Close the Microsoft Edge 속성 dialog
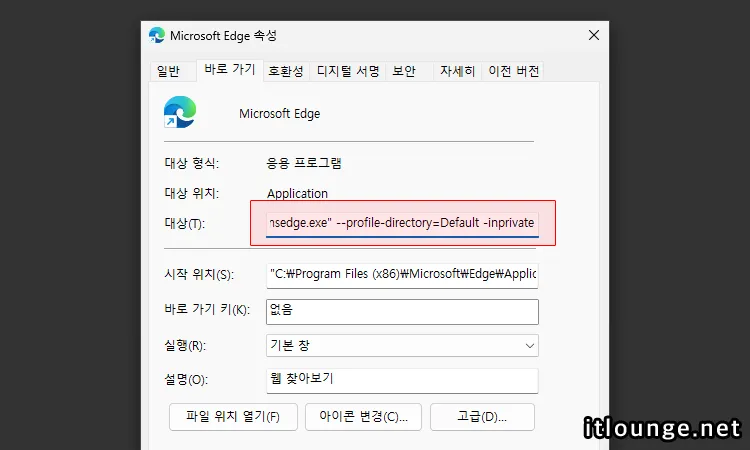The image size is (750, 450). (x=594, y=35)
